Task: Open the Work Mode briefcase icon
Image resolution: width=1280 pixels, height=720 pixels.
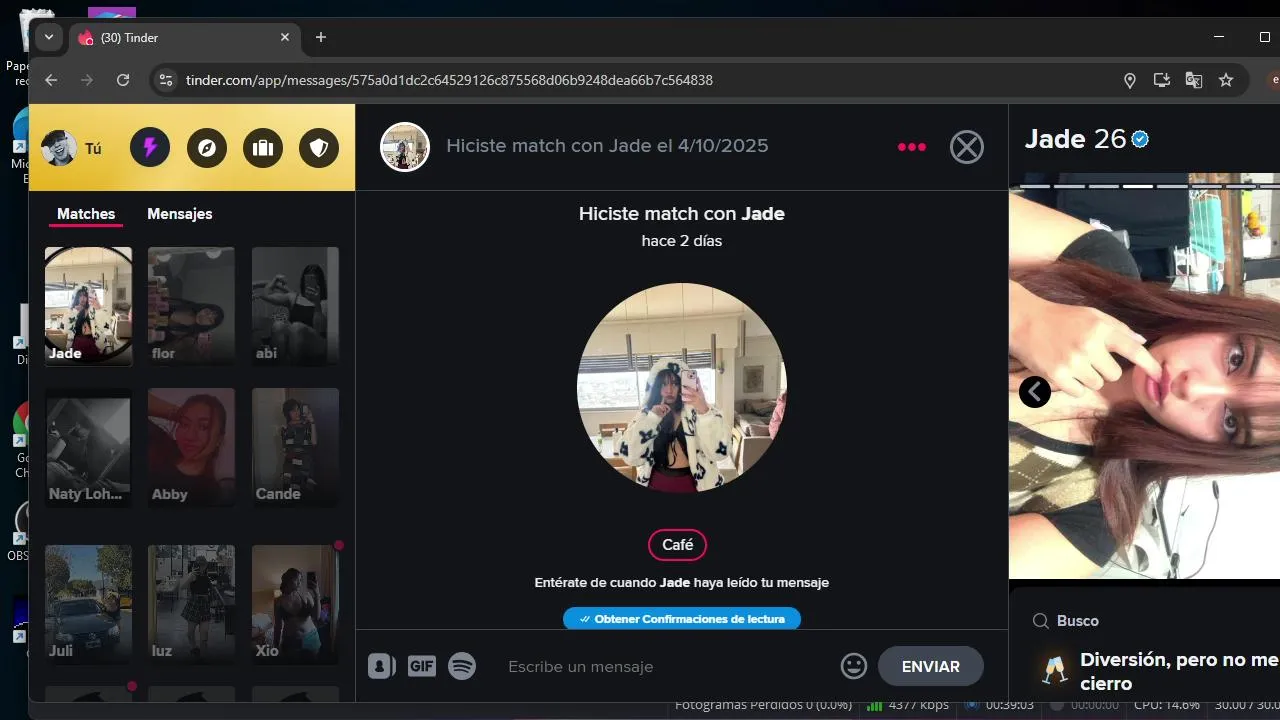Action: point(263,148)
